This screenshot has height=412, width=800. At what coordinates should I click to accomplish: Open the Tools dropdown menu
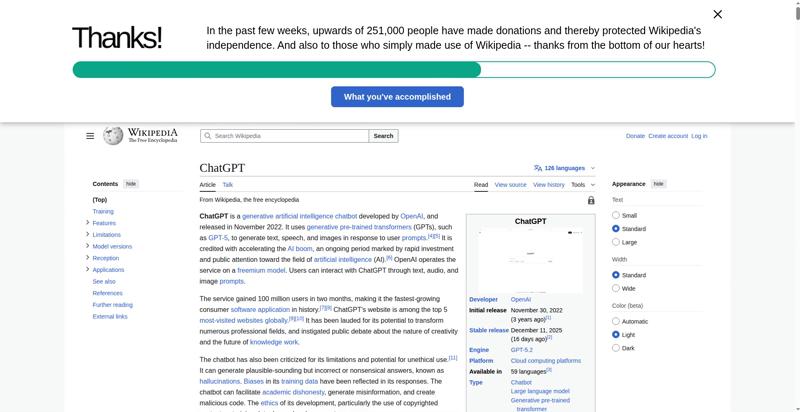[581, 185]
